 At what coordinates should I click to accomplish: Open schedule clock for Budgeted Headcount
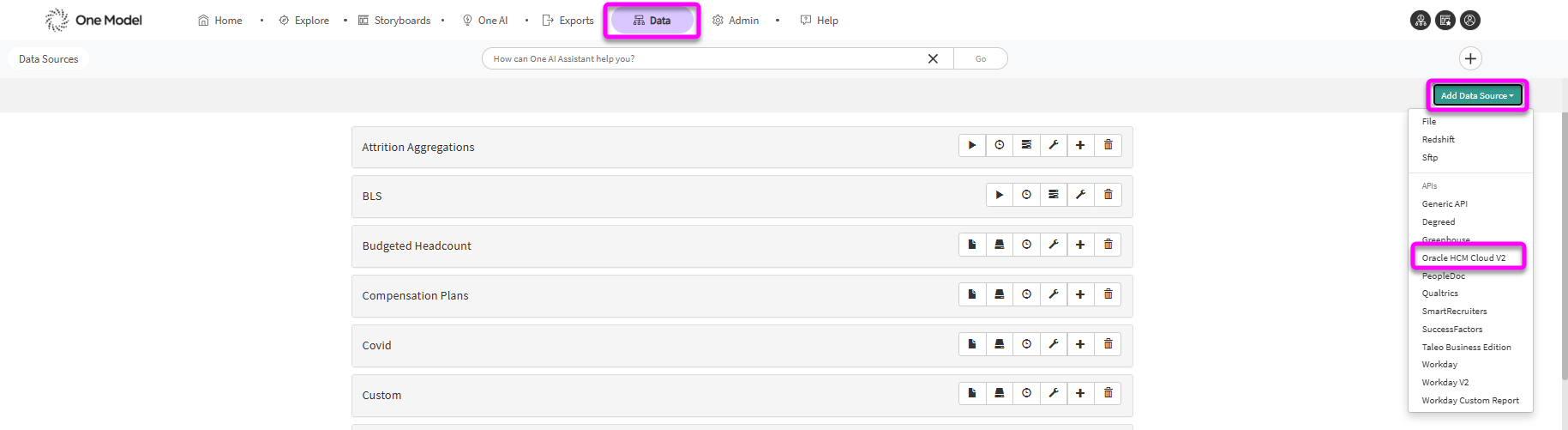1026,245
